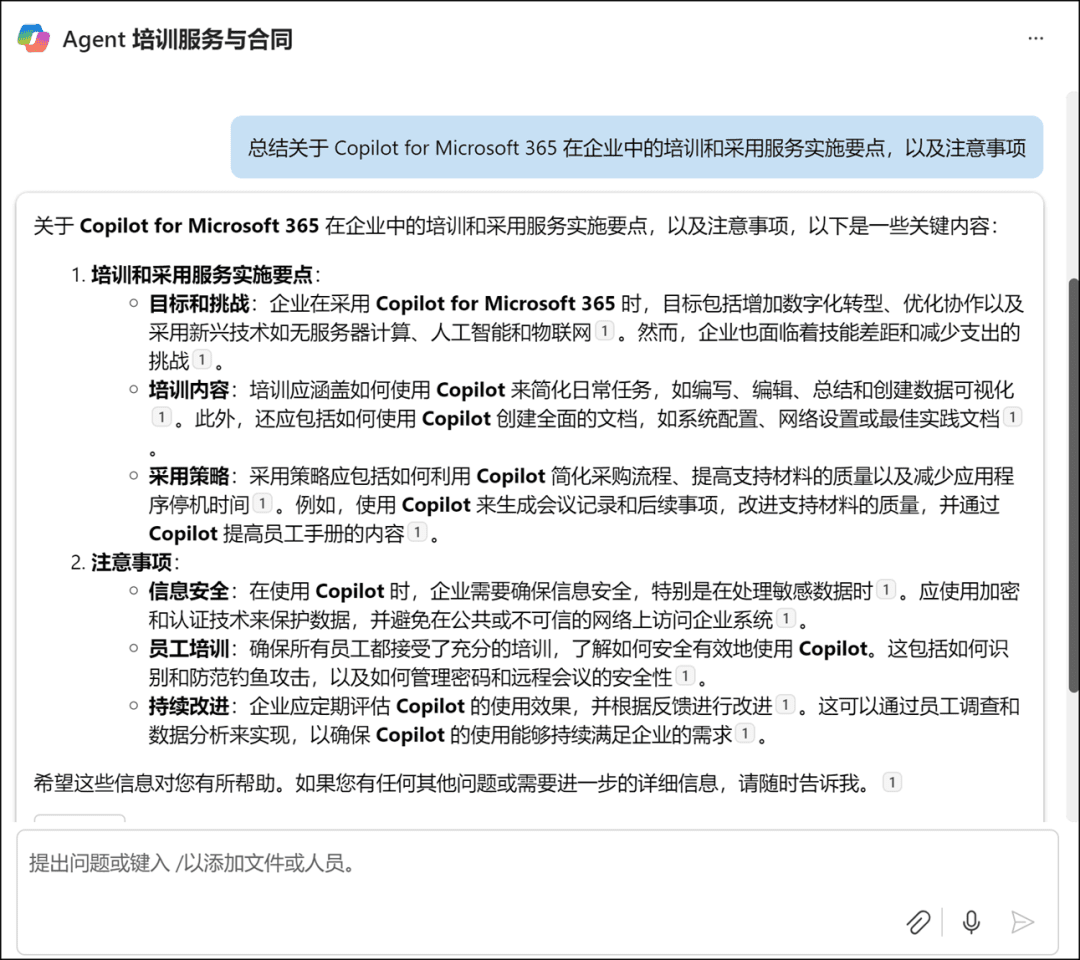Click the bold label 采用策略

189,477
